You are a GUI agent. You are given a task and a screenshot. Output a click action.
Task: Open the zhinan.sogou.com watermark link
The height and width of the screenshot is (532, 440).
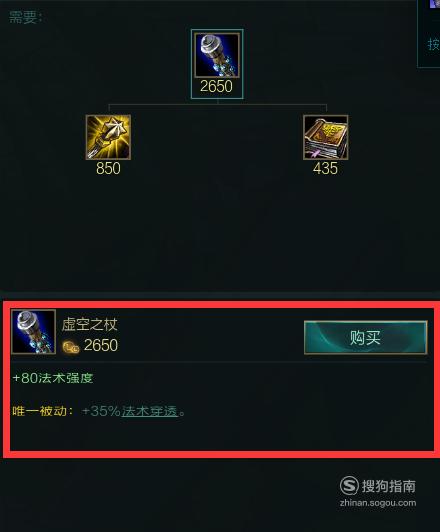(378, 503)
